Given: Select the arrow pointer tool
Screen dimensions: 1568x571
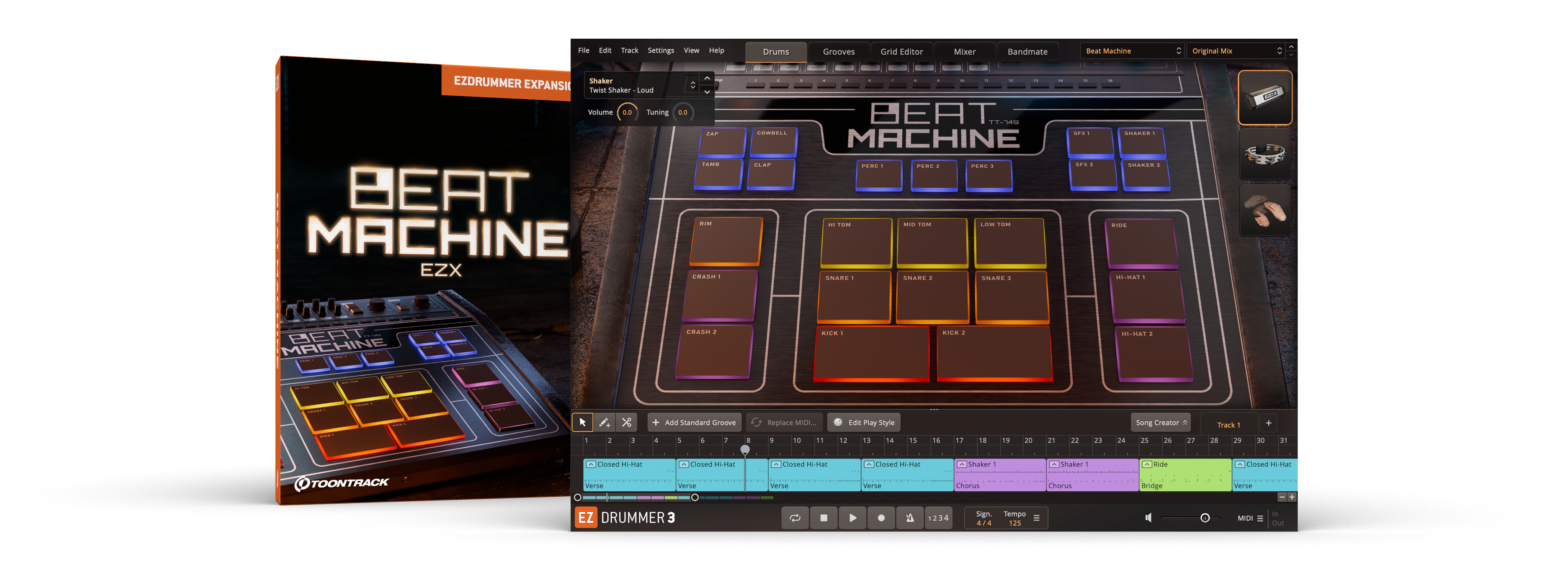Looking at the screenshot, I should (583, 422).
